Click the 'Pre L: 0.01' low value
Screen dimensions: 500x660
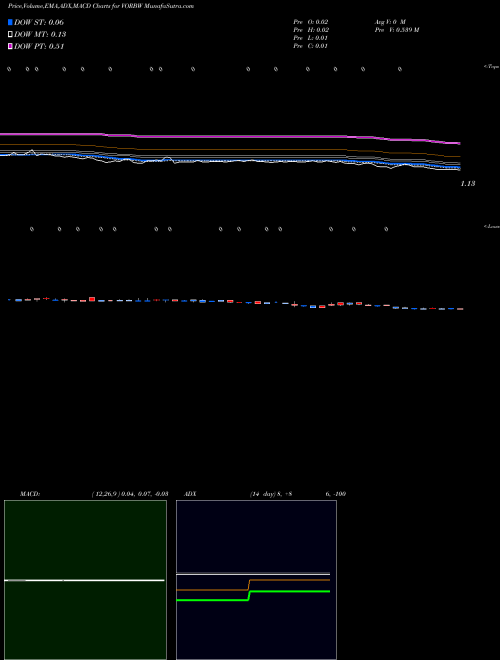point(311,38)
